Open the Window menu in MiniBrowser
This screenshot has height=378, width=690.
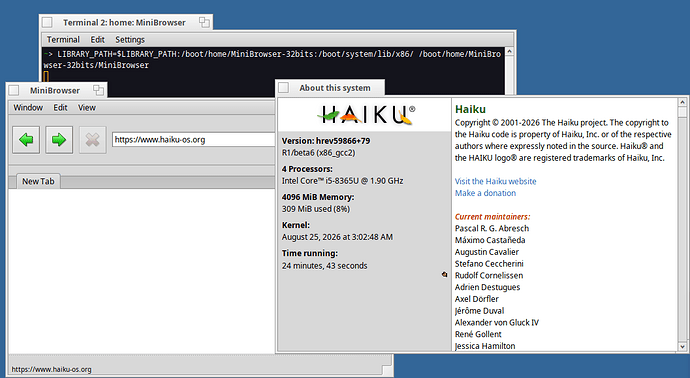pyautogui.click(x=28, y=107)
